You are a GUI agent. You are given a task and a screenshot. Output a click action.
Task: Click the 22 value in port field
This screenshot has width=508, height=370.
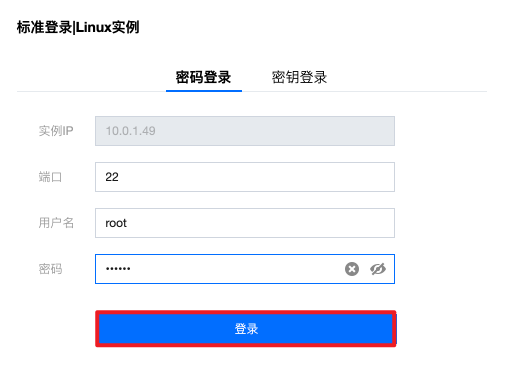coord(112,177)
